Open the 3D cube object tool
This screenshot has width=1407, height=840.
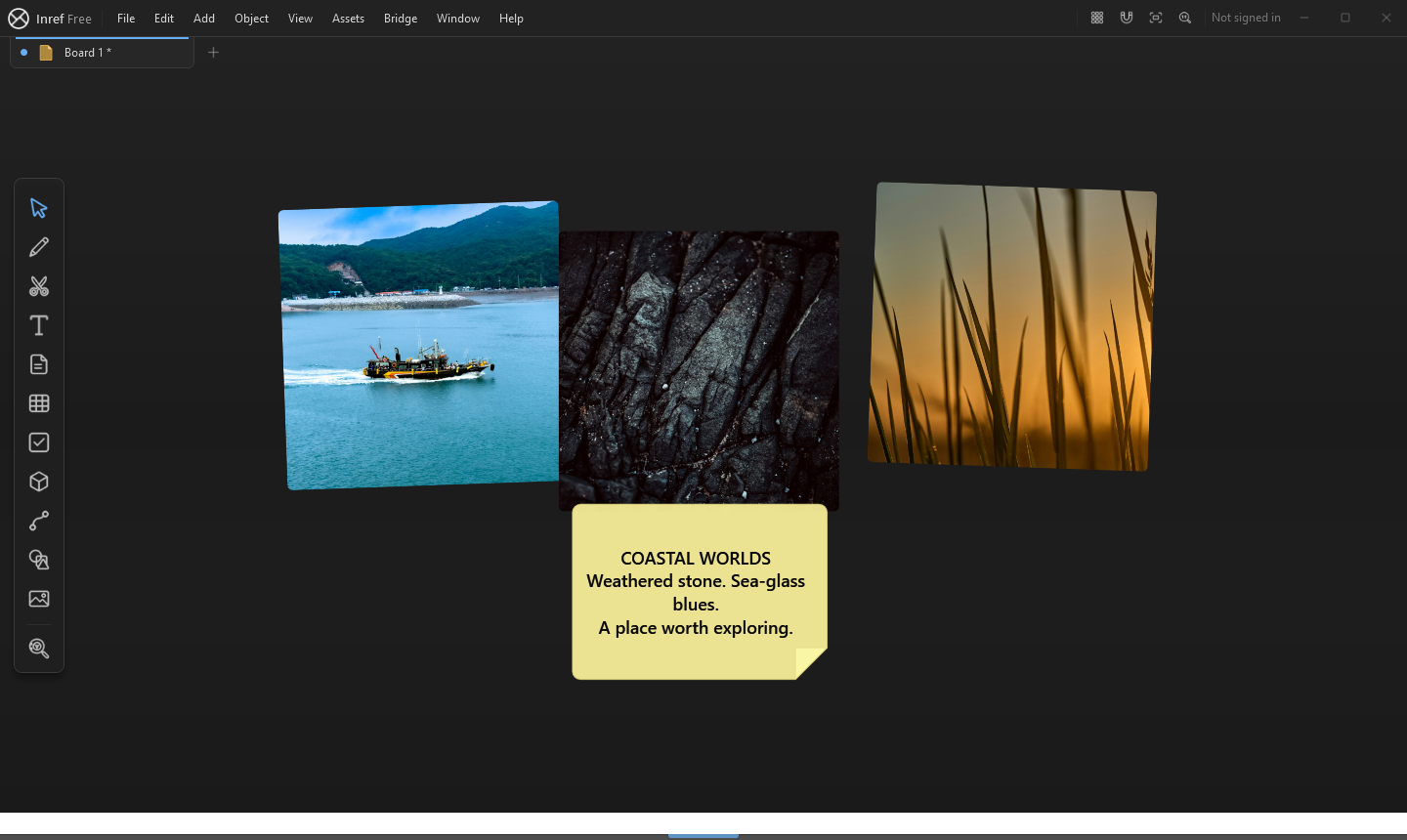coord(39,482)
